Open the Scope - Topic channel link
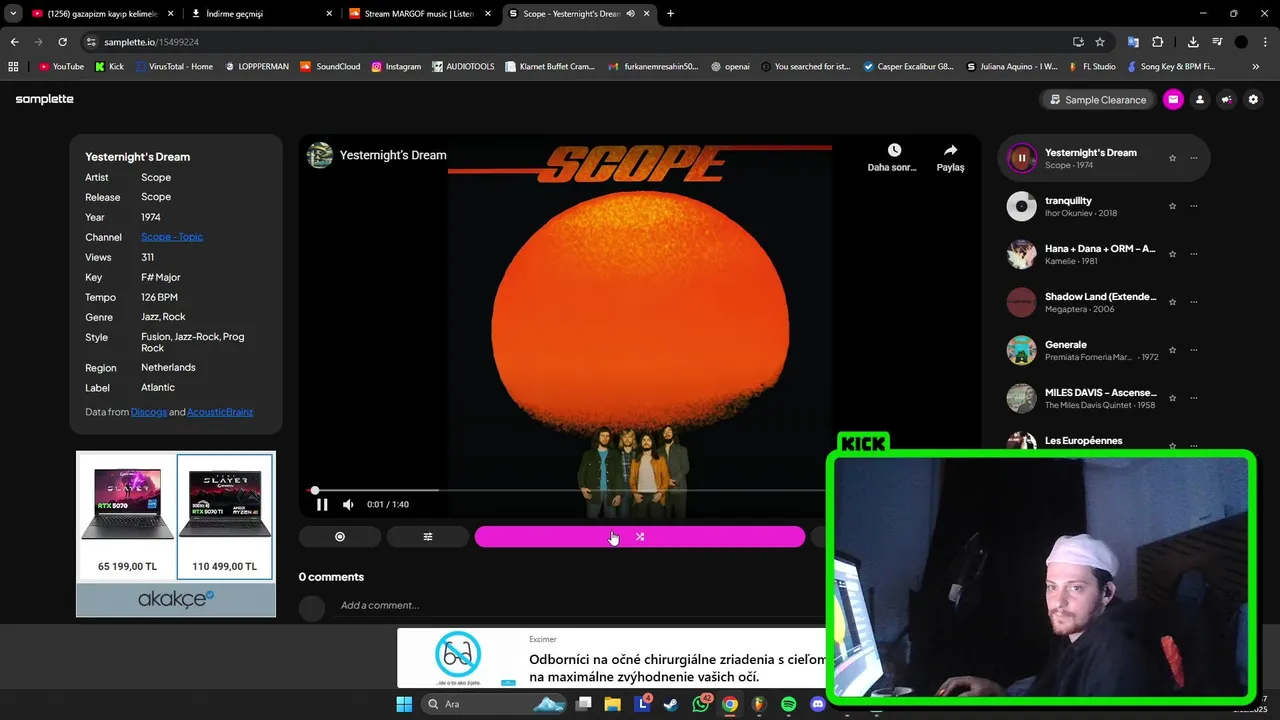 [x=172, y=237]
